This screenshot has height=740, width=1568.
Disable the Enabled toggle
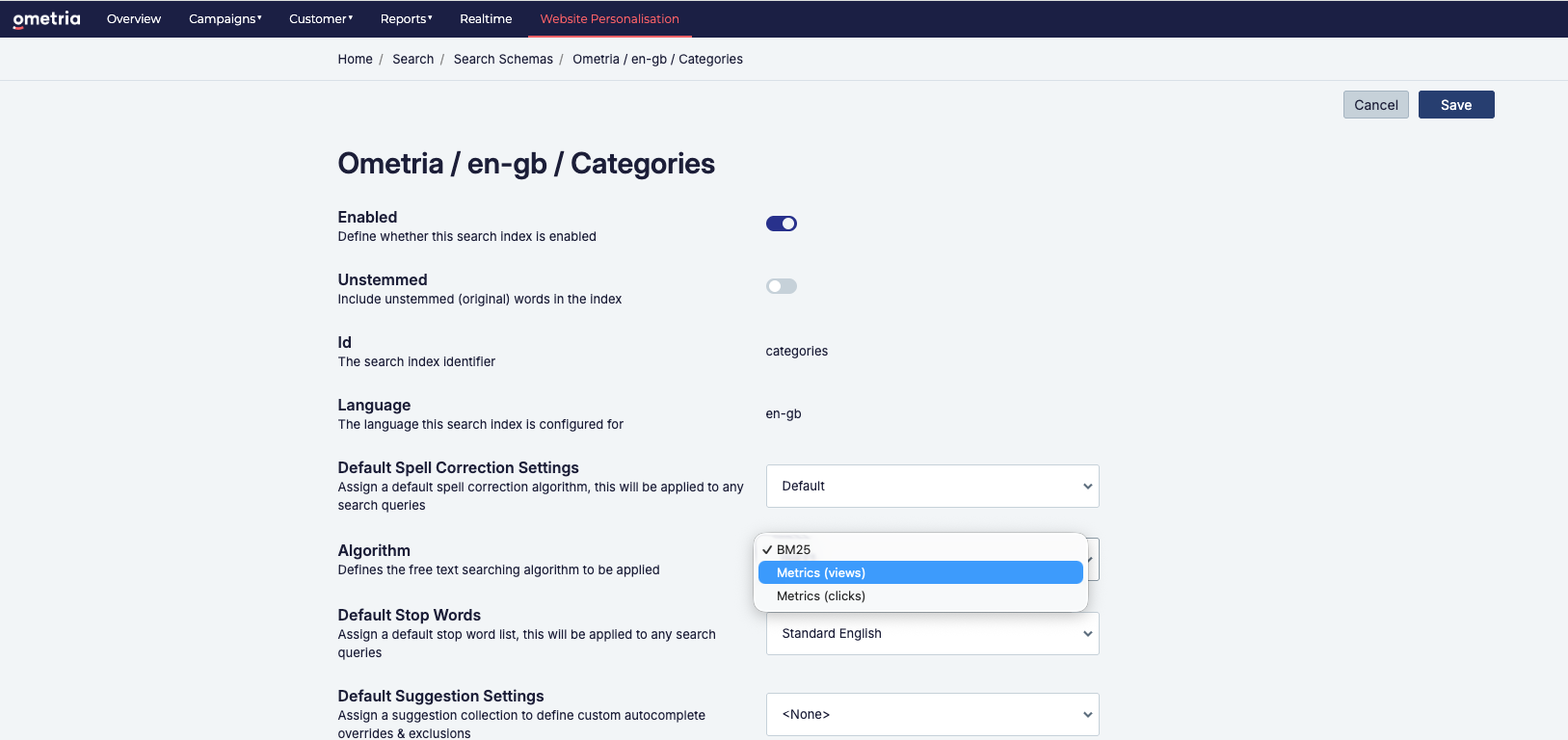coord(782,224)
